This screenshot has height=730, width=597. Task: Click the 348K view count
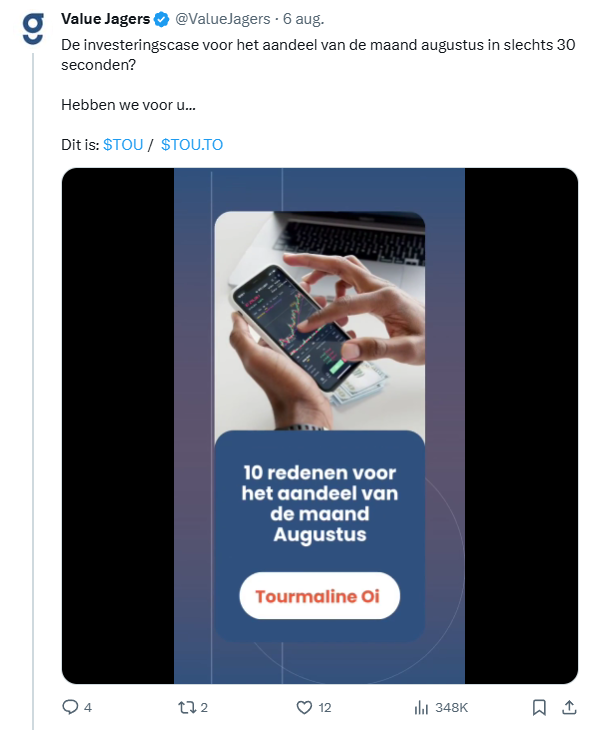click(x=451, y=708)
